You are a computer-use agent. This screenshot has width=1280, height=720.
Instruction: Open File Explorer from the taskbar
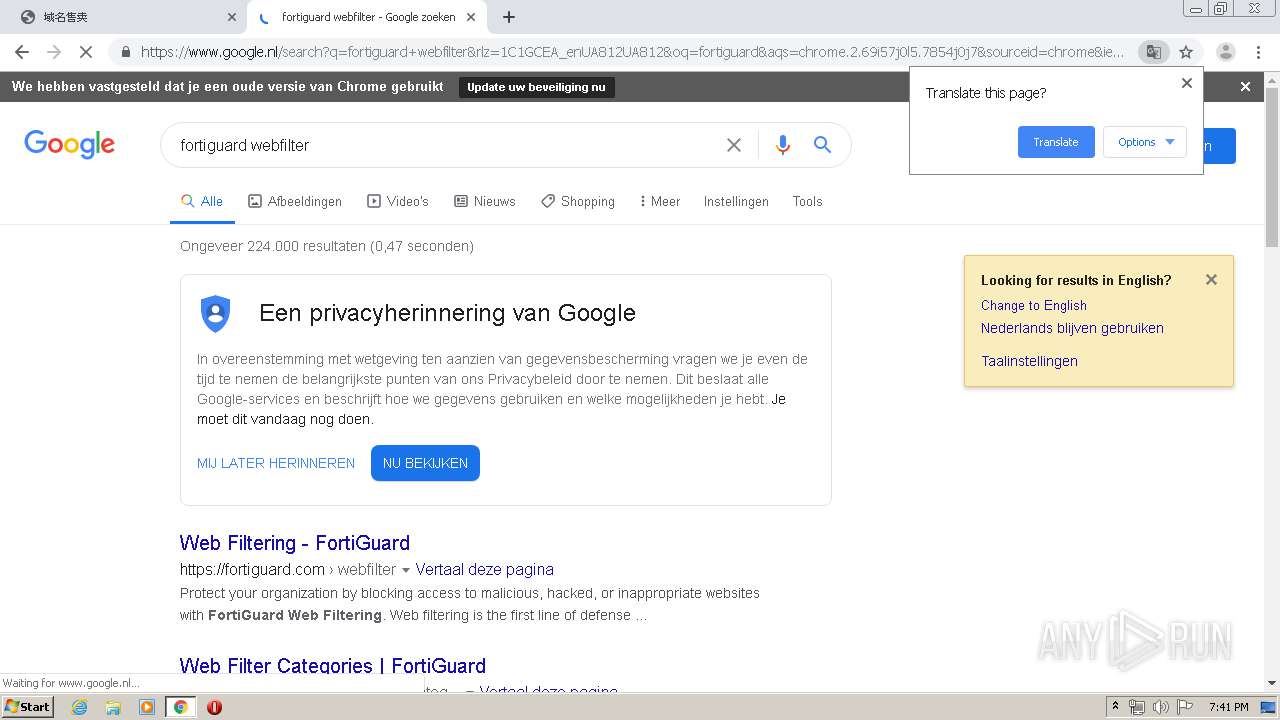[113, 707]
